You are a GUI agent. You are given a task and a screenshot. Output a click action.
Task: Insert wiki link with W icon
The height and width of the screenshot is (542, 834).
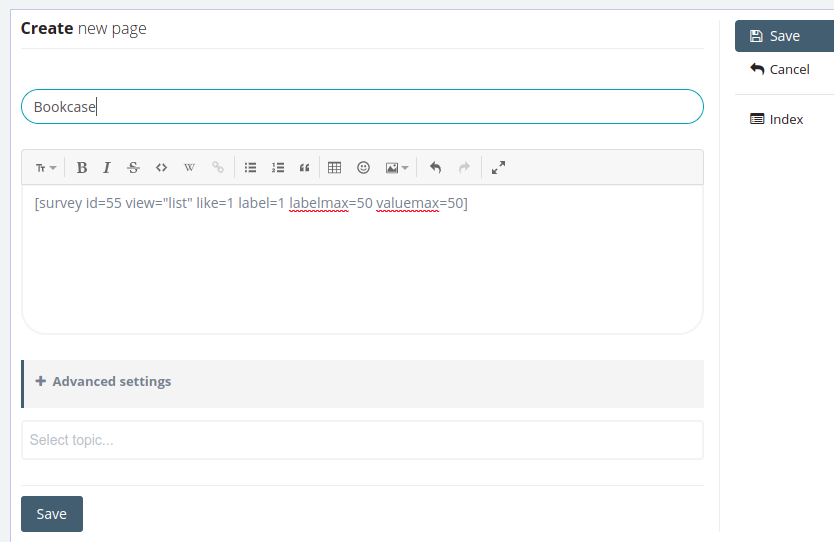pyautogui.click(x=189, y=168)
